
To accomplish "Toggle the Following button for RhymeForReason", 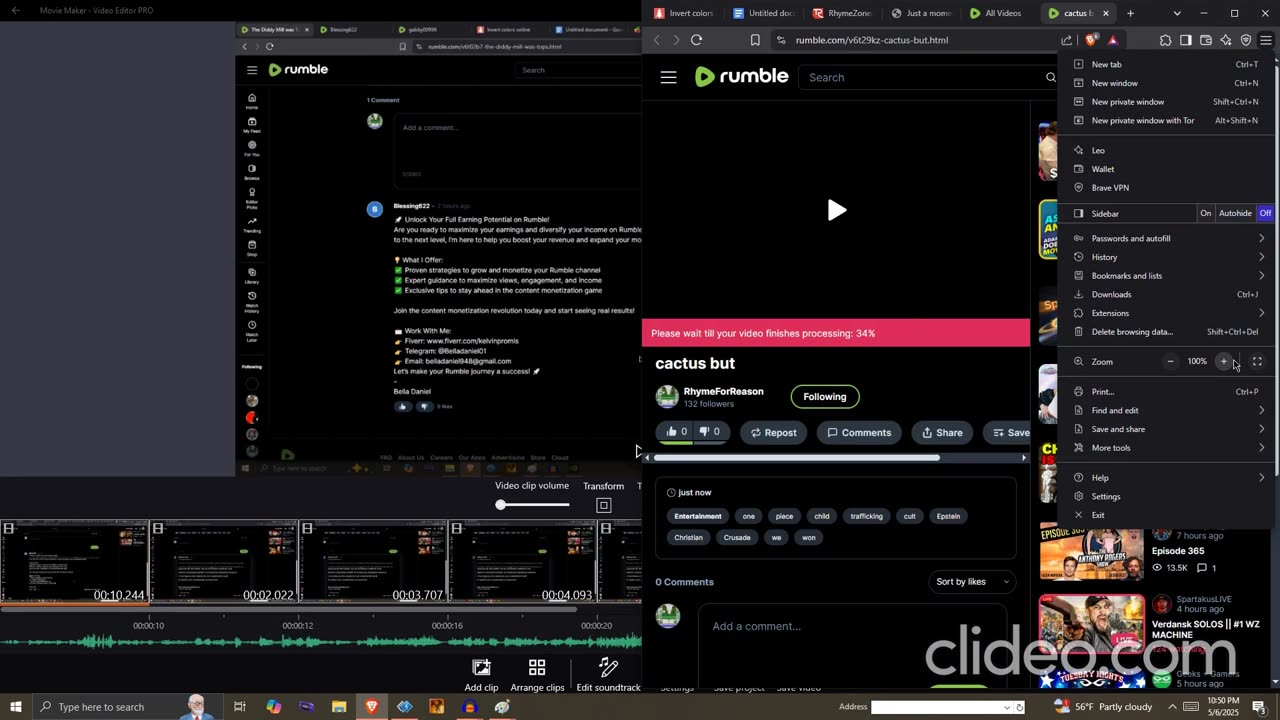I will coord(825,397).
